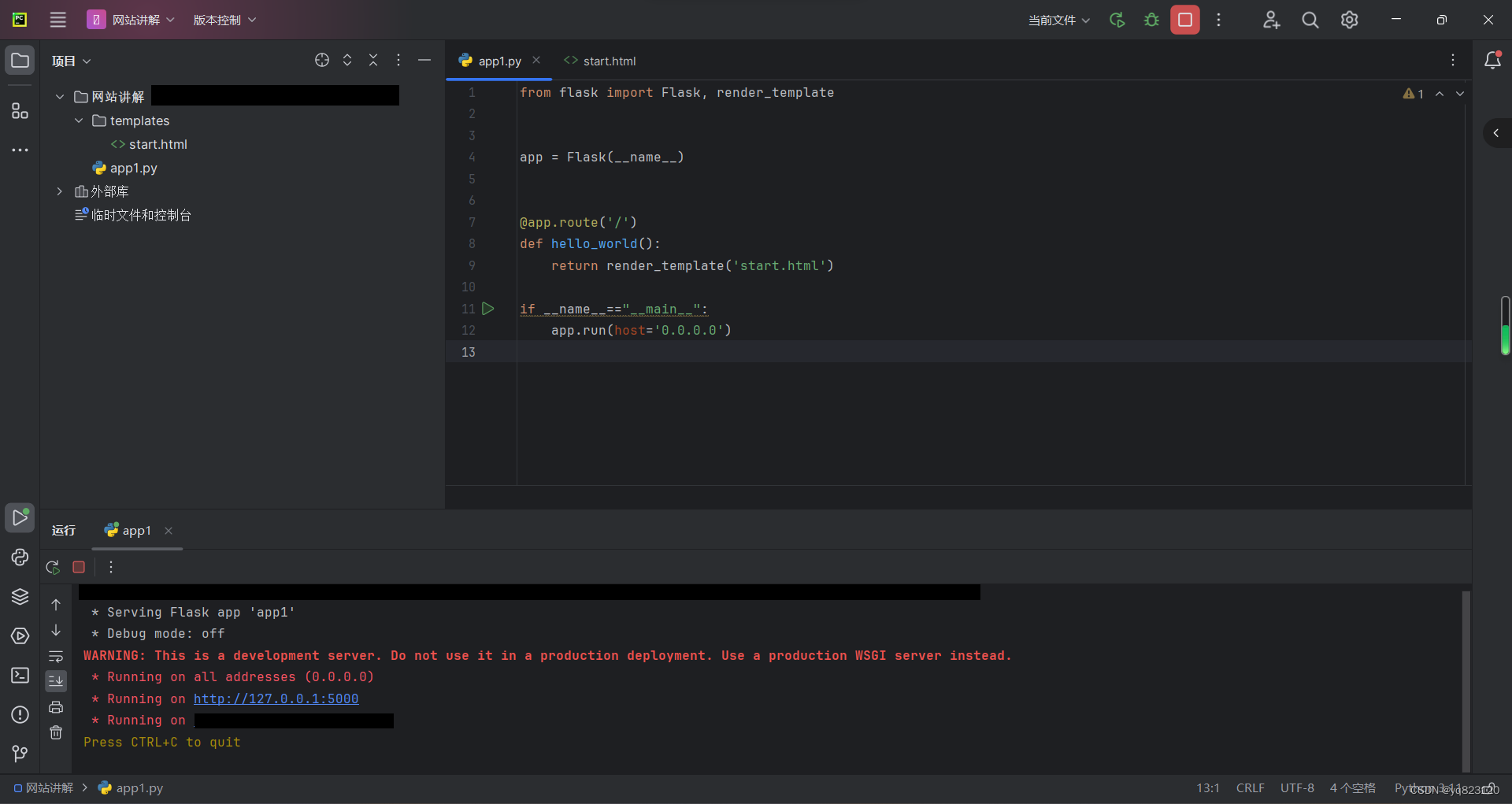Enable soft-wrap in the run console
The image size is (1512, 804).
pyautogui.click(x=56, y=656)
